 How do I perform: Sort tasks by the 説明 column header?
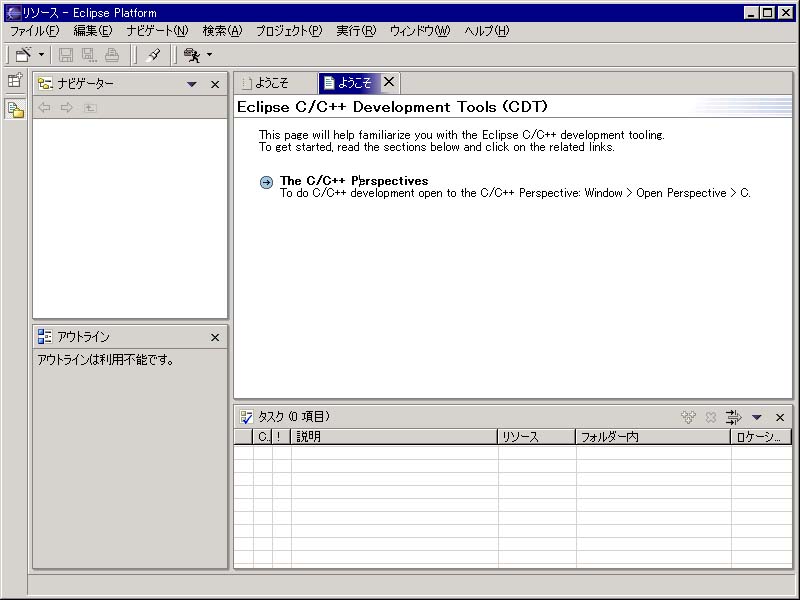(394, 437)
